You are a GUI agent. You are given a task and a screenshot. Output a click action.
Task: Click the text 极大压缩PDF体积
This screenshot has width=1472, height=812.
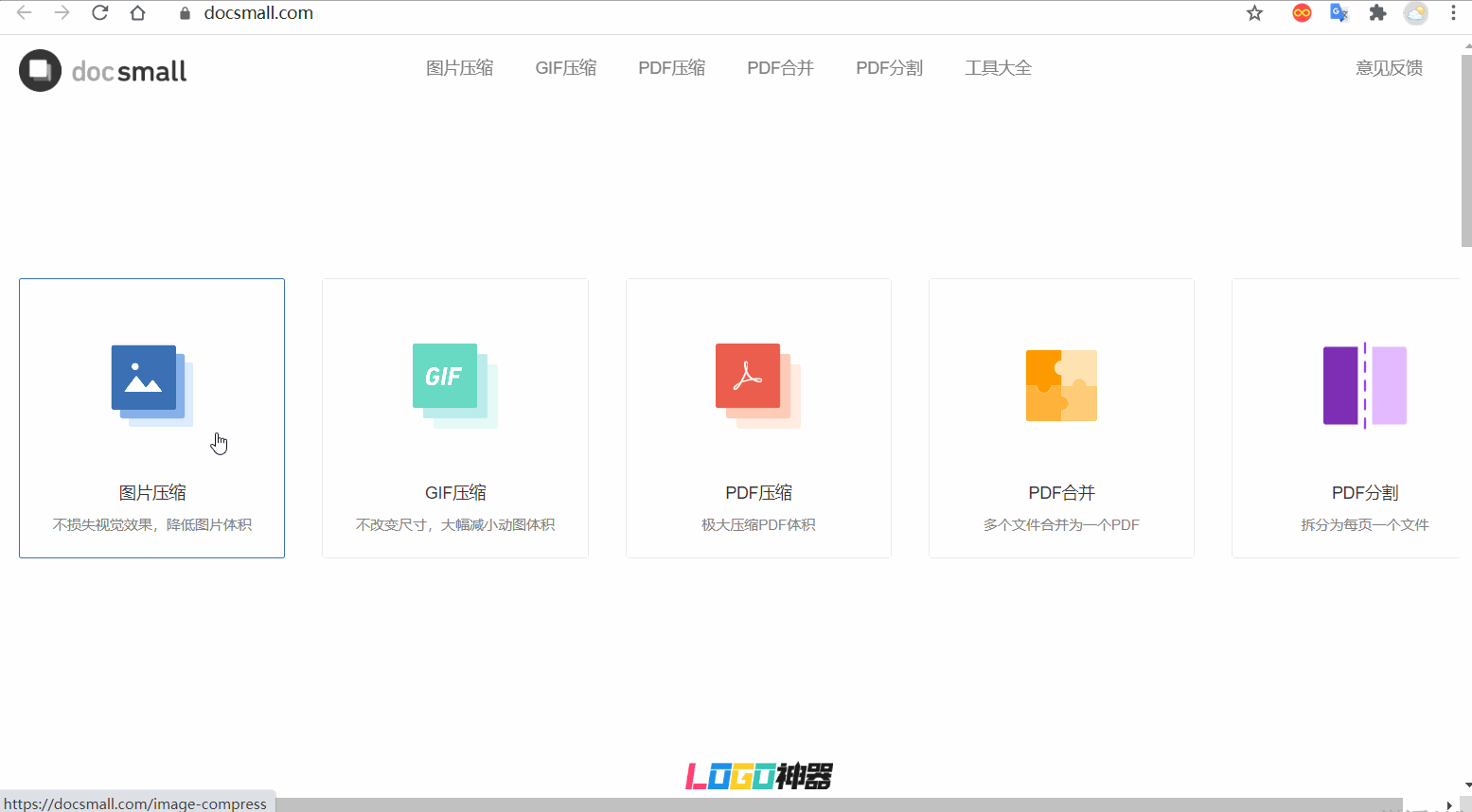758,525
